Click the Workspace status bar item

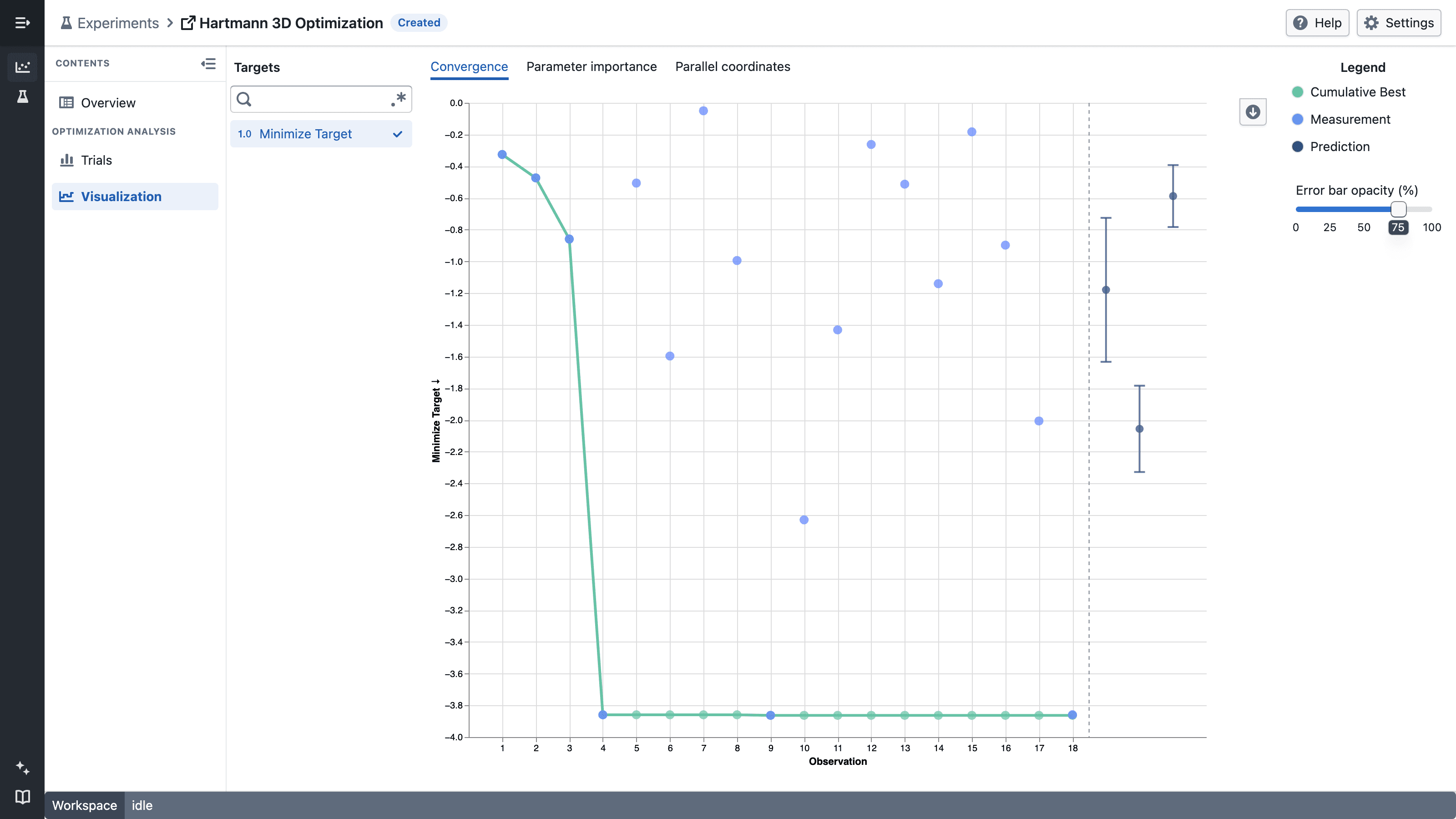(84, 805)
